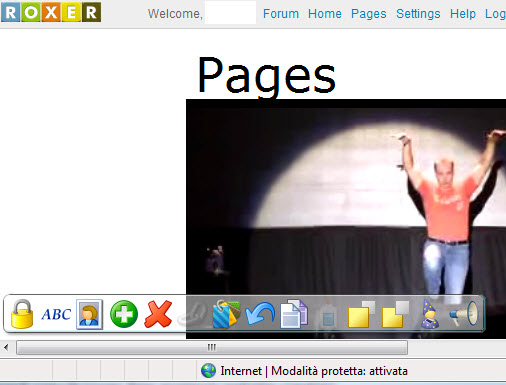
Task: Click the glue bottle paste icon
Action: (328, 314)
